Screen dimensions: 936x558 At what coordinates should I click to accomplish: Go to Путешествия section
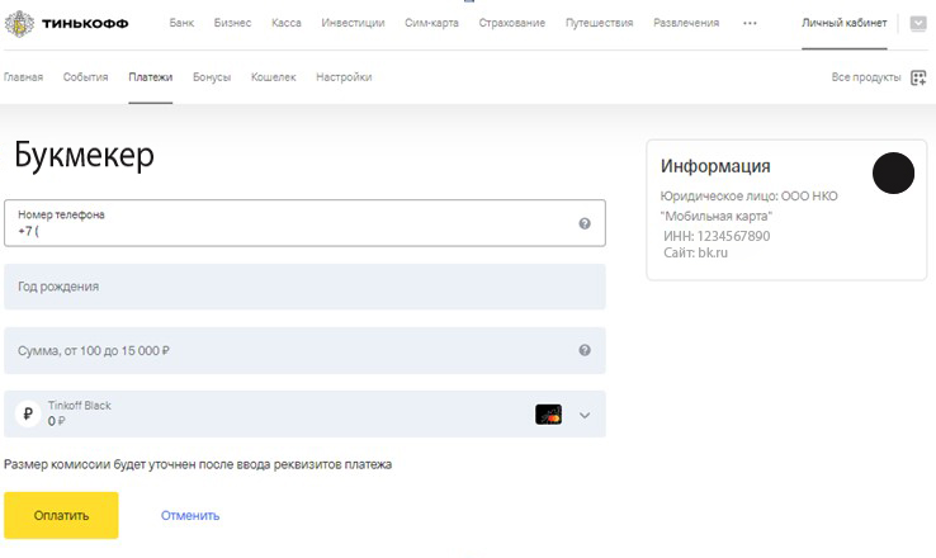pyautogui.click(x=599, y=23)
